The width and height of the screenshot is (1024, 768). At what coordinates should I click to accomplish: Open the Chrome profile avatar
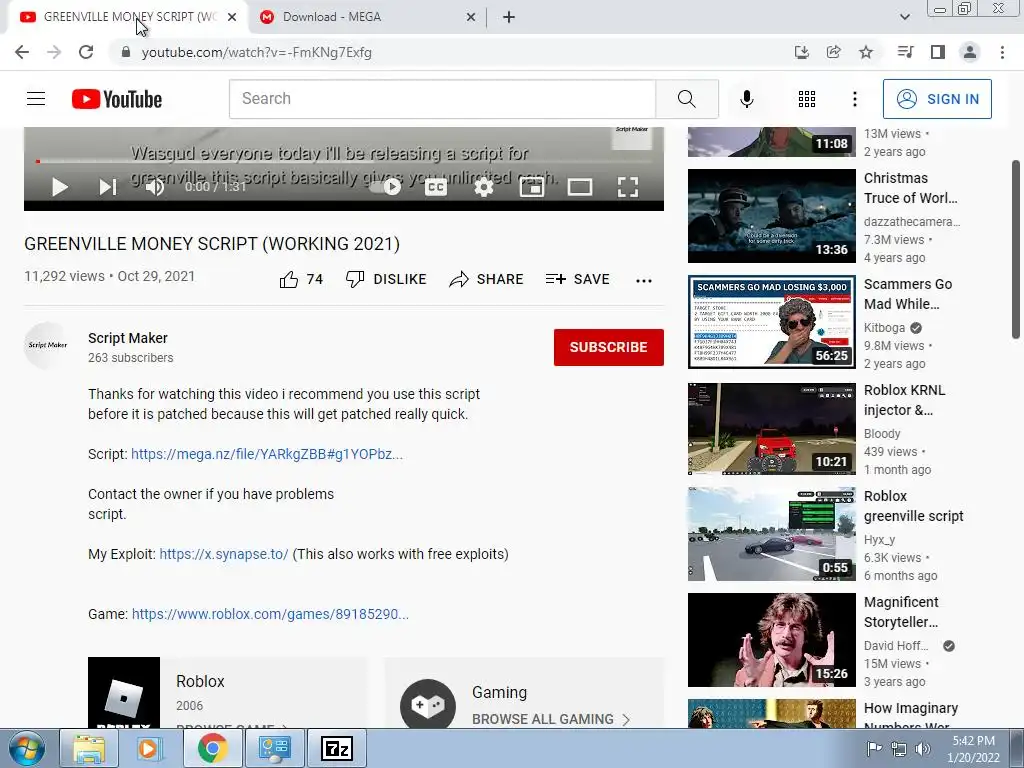click(x=970, y=52)
